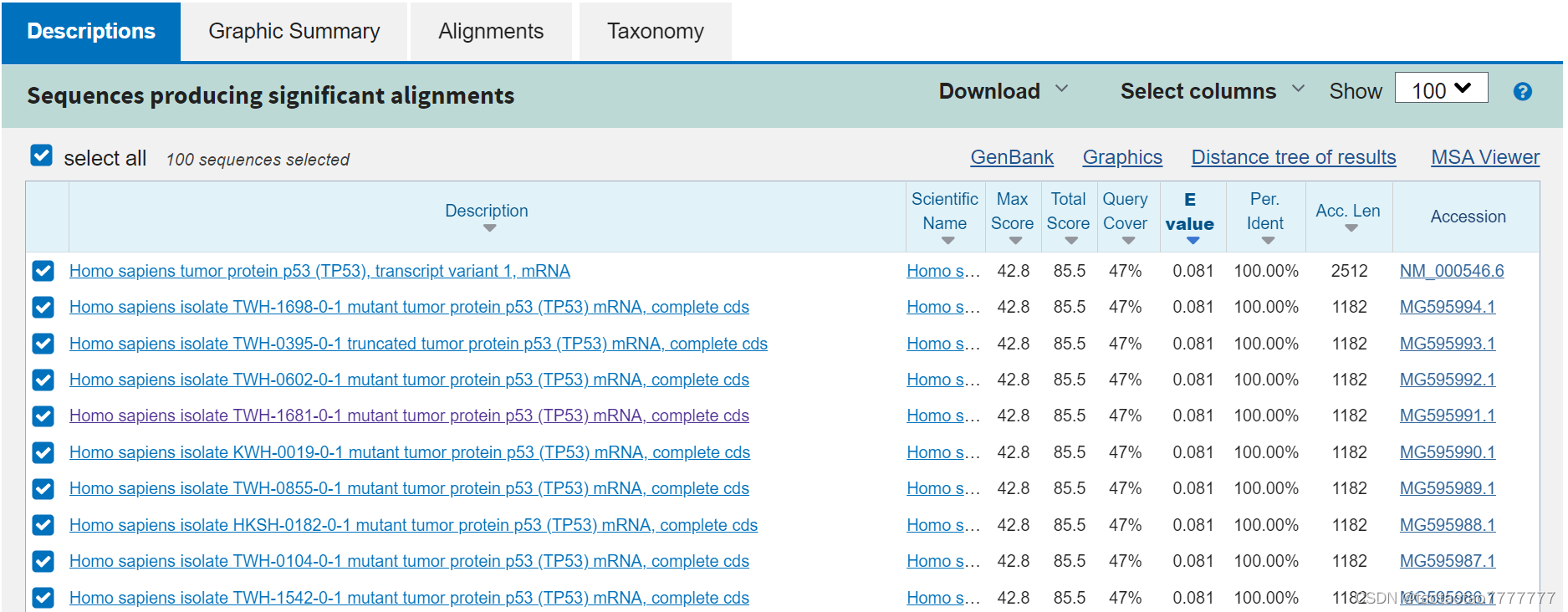Open accession MG595990.1
This screenshot has width=1568, height=612.
(1448, 452)
